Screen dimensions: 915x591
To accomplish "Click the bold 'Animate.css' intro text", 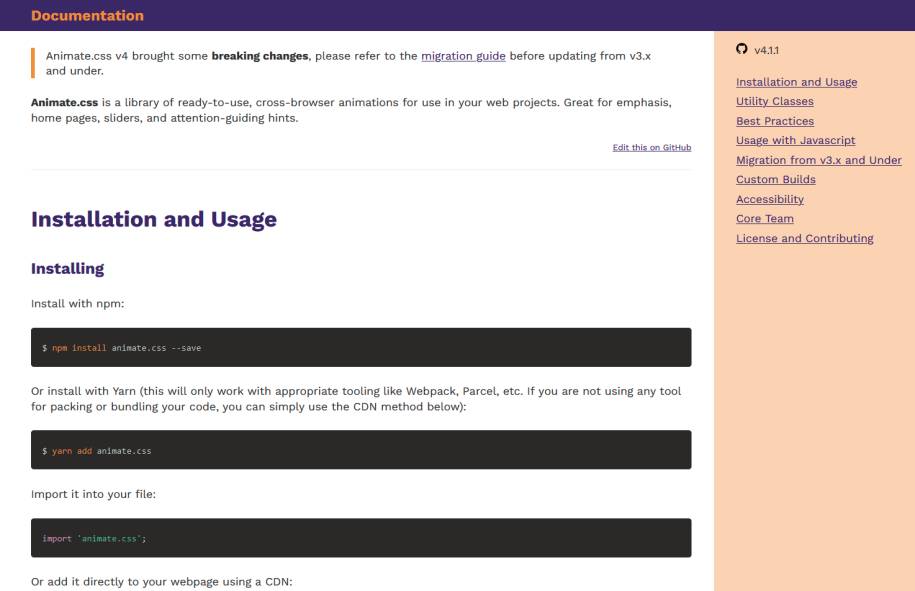I will [64, 103].
